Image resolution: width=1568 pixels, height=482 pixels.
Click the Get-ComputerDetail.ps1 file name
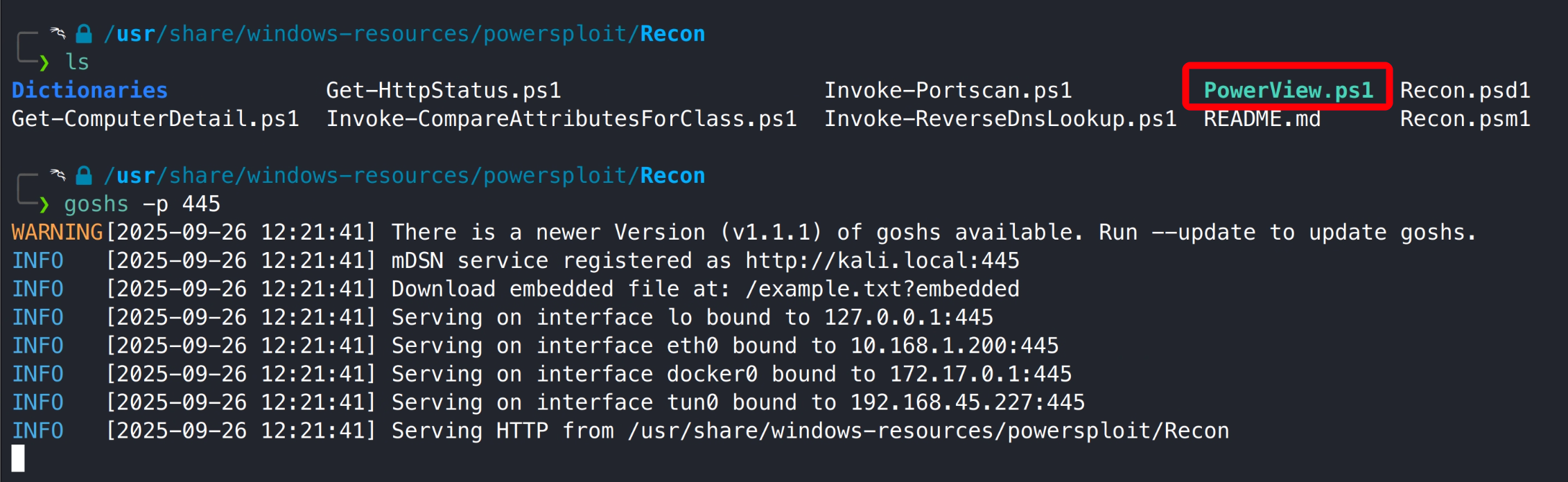coord(155,118)
